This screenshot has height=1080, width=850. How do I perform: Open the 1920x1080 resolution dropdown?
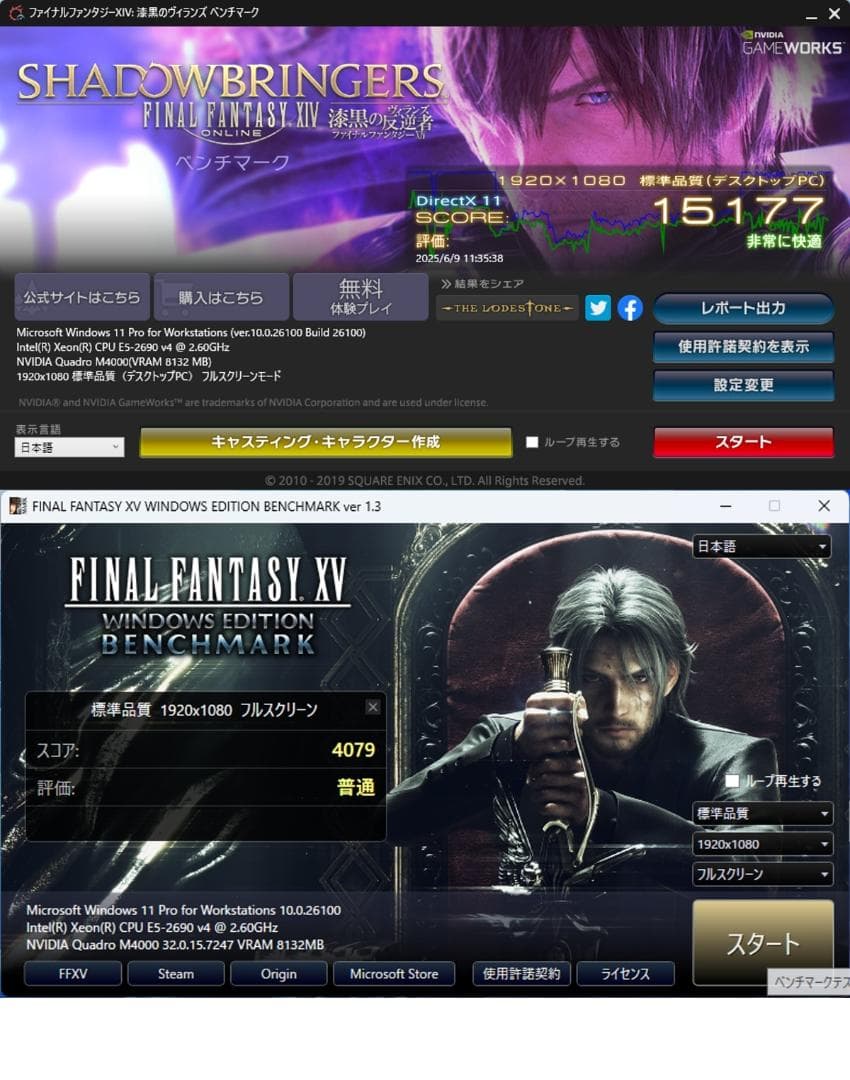763,844
